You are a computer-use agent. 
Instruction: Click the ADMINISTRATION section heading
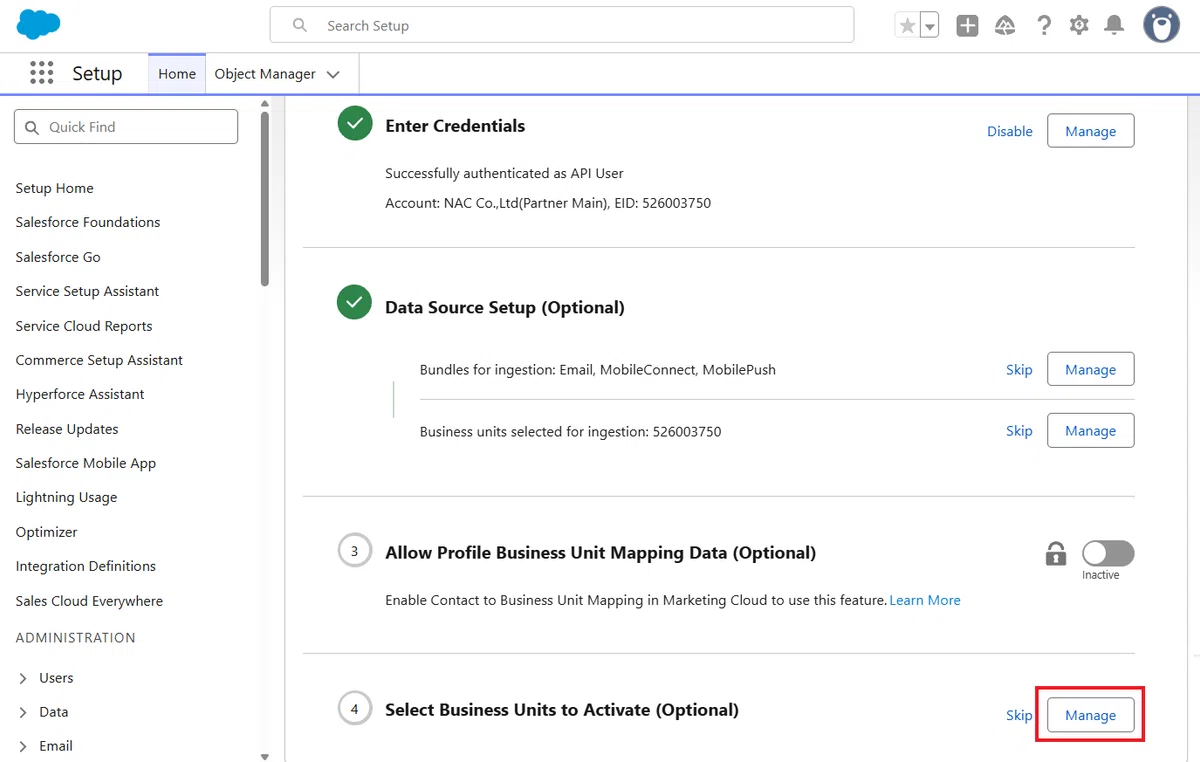(x=76, y=637)
